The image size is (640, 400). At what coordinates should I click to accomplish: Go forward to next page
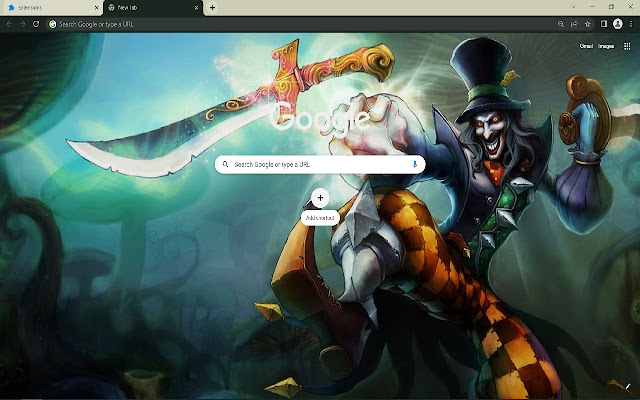tap(22, 24)
